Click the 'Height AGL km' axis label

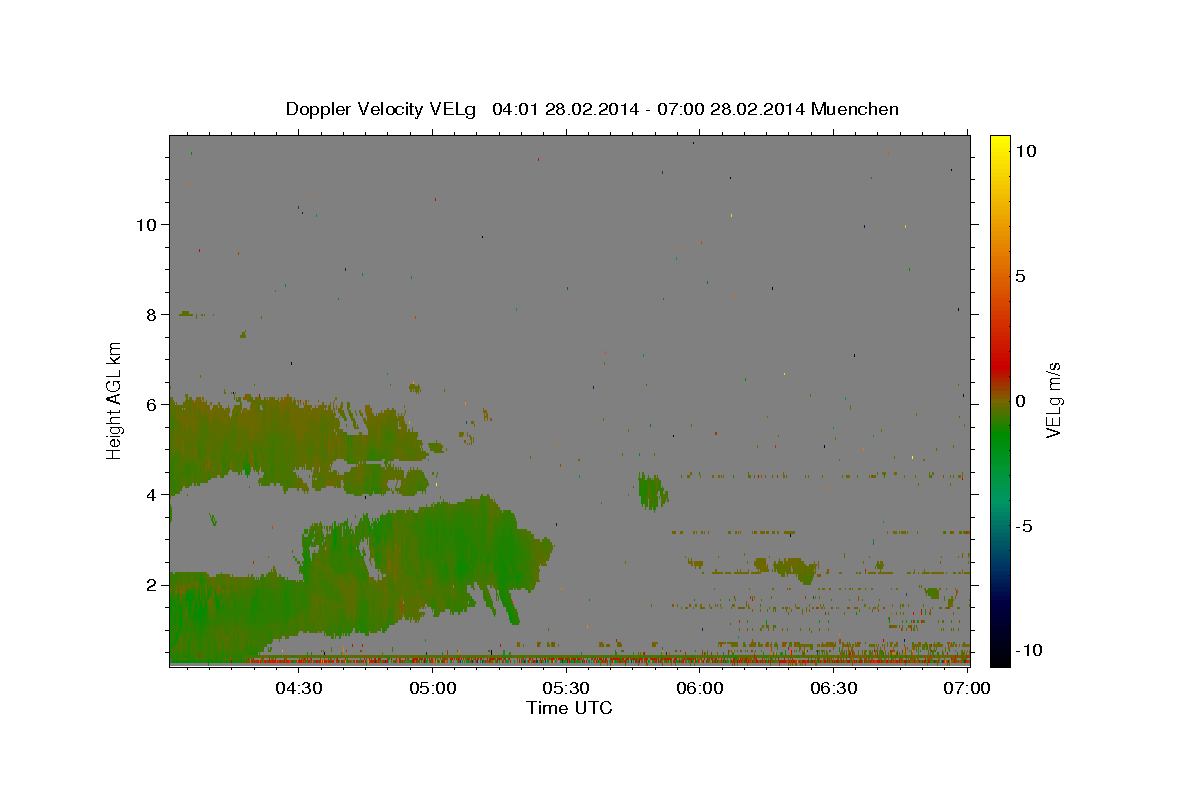(x=115, y=400)
